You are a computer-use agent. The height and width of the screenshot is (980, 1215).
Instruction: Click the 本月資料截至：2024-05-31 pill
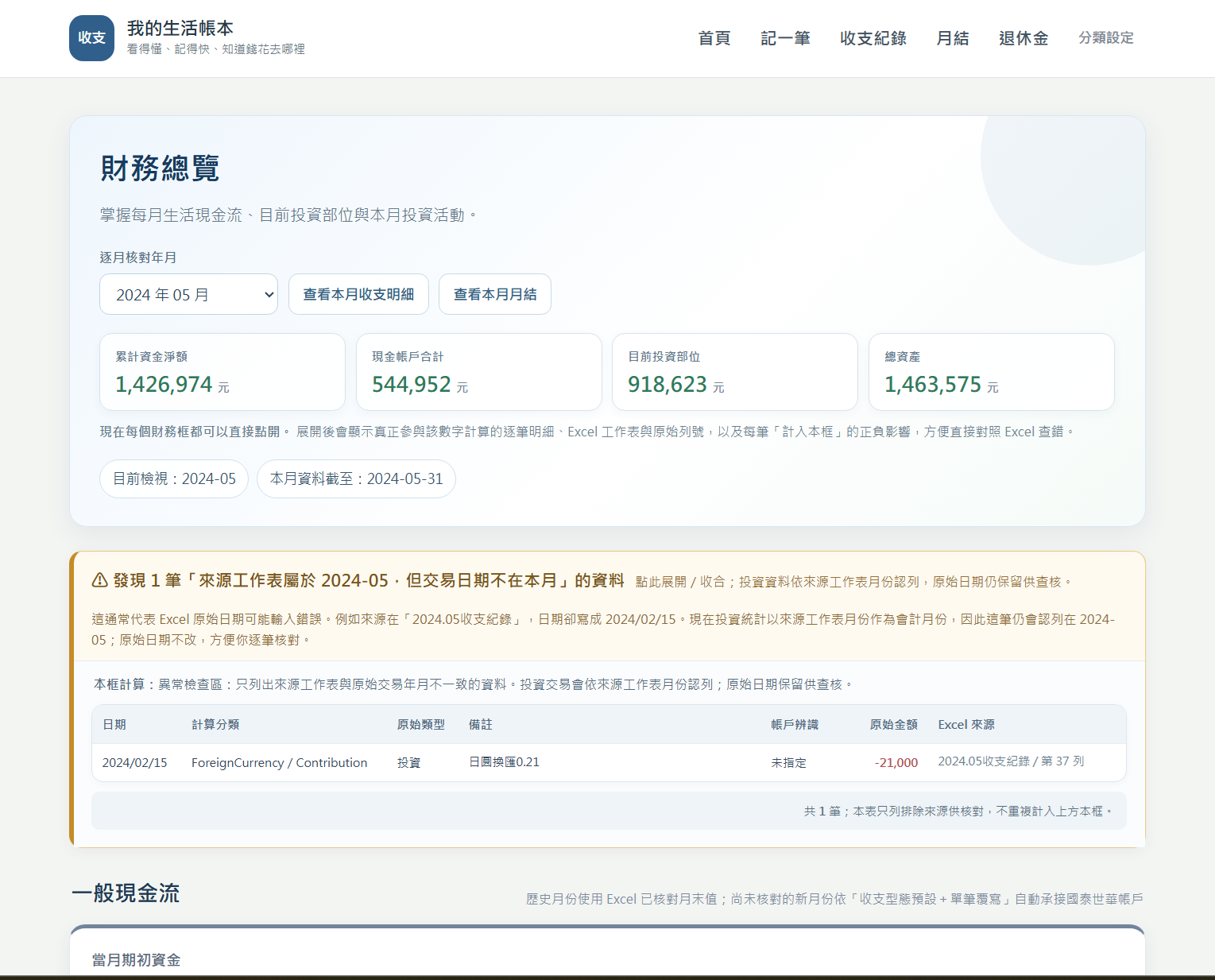click(x=356, y=478)
